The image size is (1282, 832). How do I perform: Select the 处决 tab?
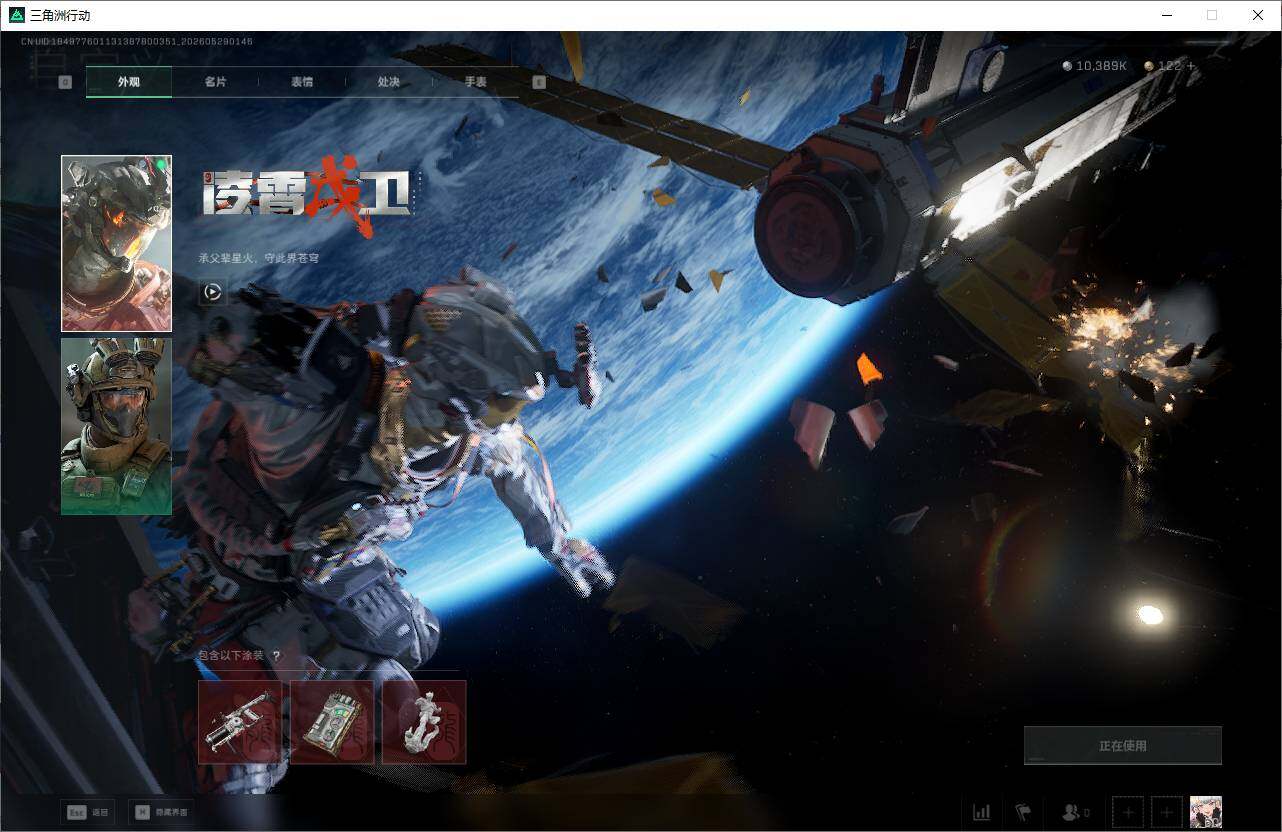[x=389, y=82]
